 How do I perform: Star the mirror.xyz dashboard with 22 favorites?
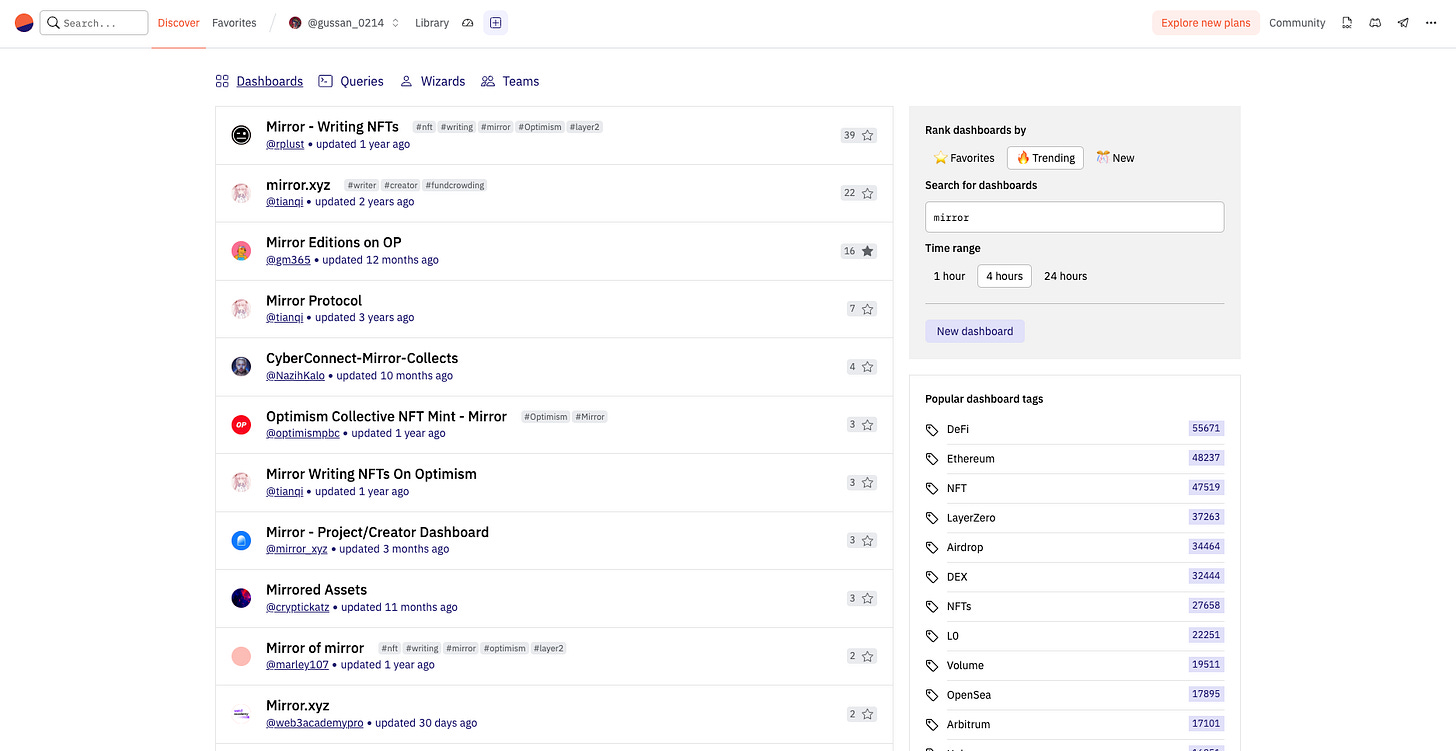click(868, 193)
